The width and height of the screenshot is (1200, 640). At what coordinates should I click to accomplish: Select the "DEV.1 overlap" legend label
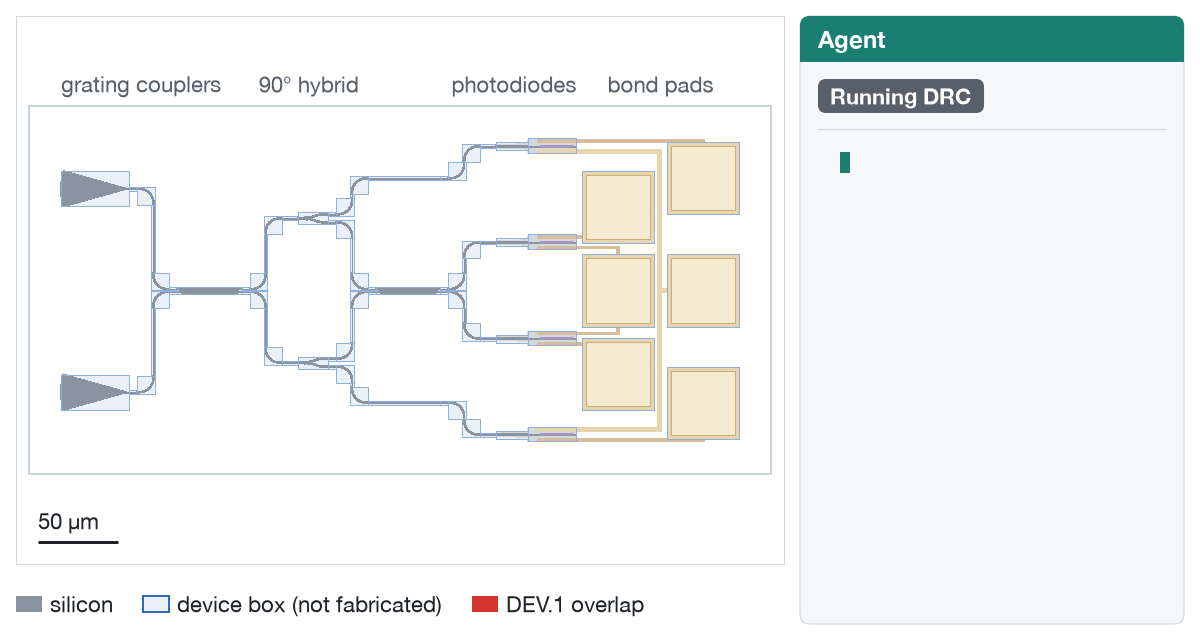[575, 605]
